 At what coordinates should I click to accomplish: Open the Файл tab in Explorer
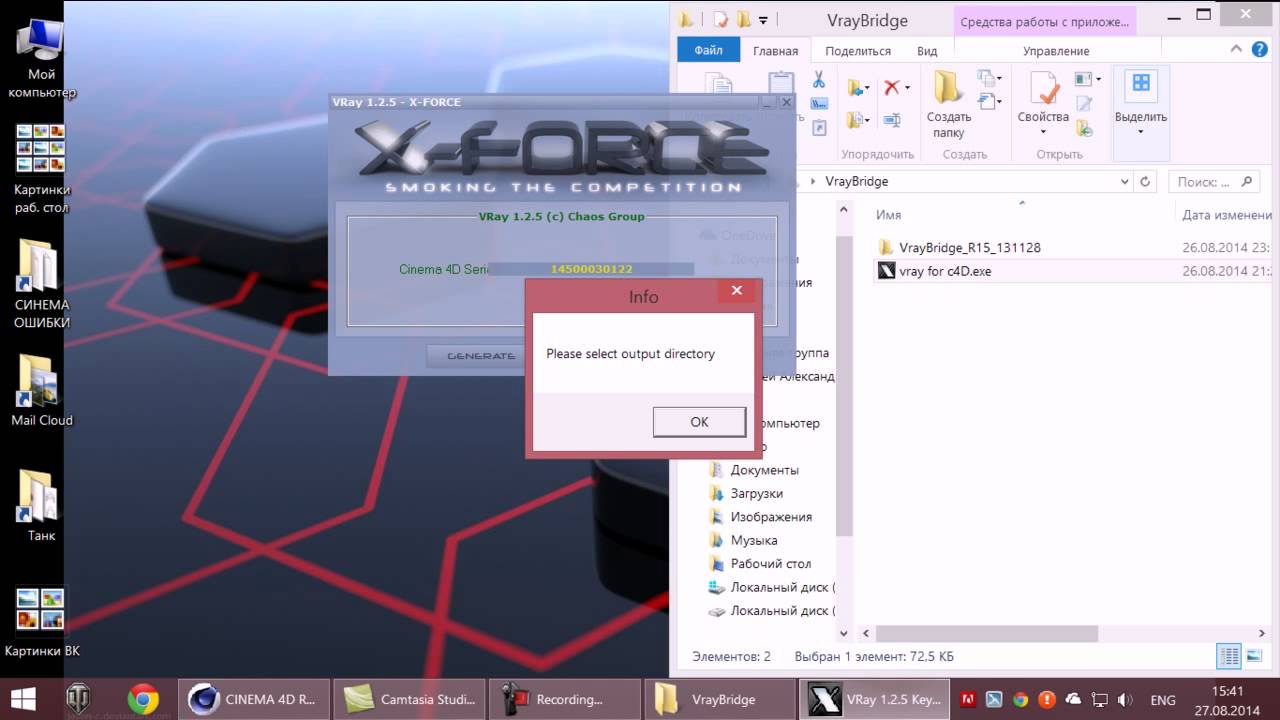[x=709, y=50]
